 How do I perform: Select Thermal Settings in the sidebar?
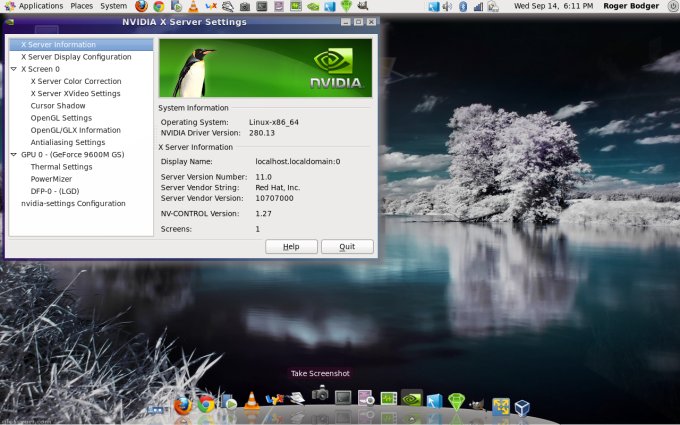pos(61,167)
